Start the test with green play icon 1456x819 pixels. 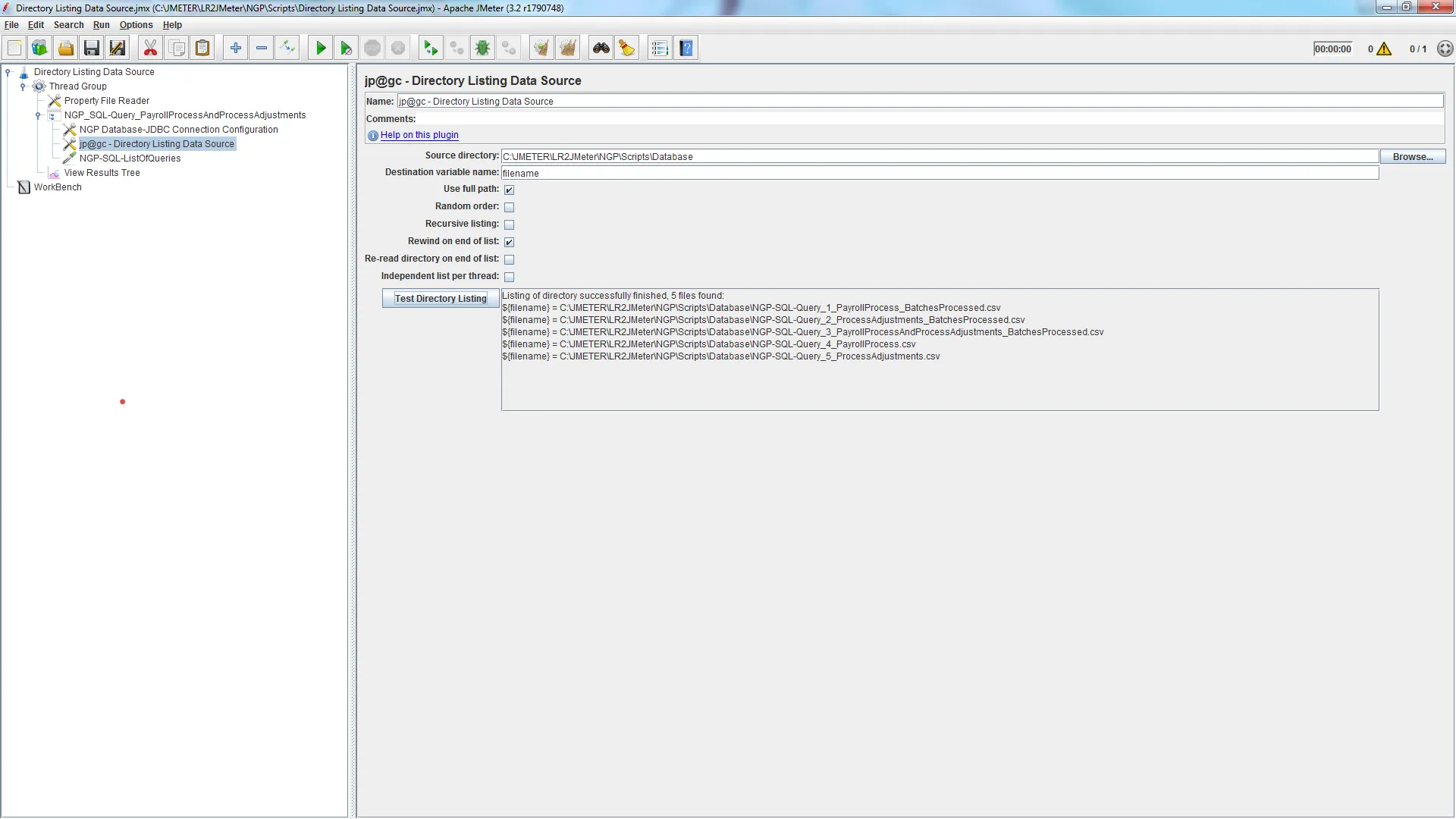[321, 49]
